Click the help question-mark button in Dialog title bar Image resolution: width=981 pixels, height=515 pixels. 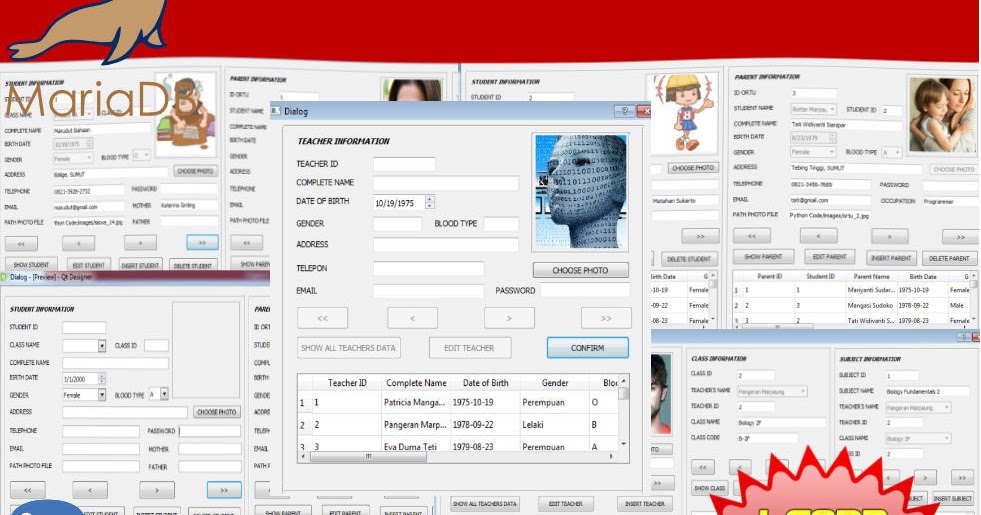[624, 111]
